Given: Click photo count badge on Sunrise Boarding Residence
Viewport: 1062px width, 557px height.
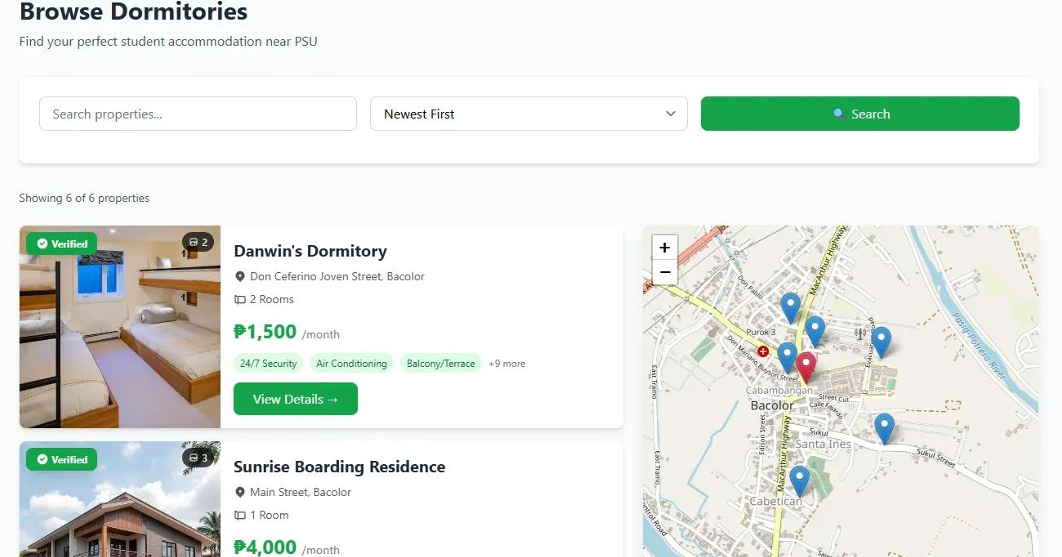Looking at the screenshot, I should pos(198,457).
